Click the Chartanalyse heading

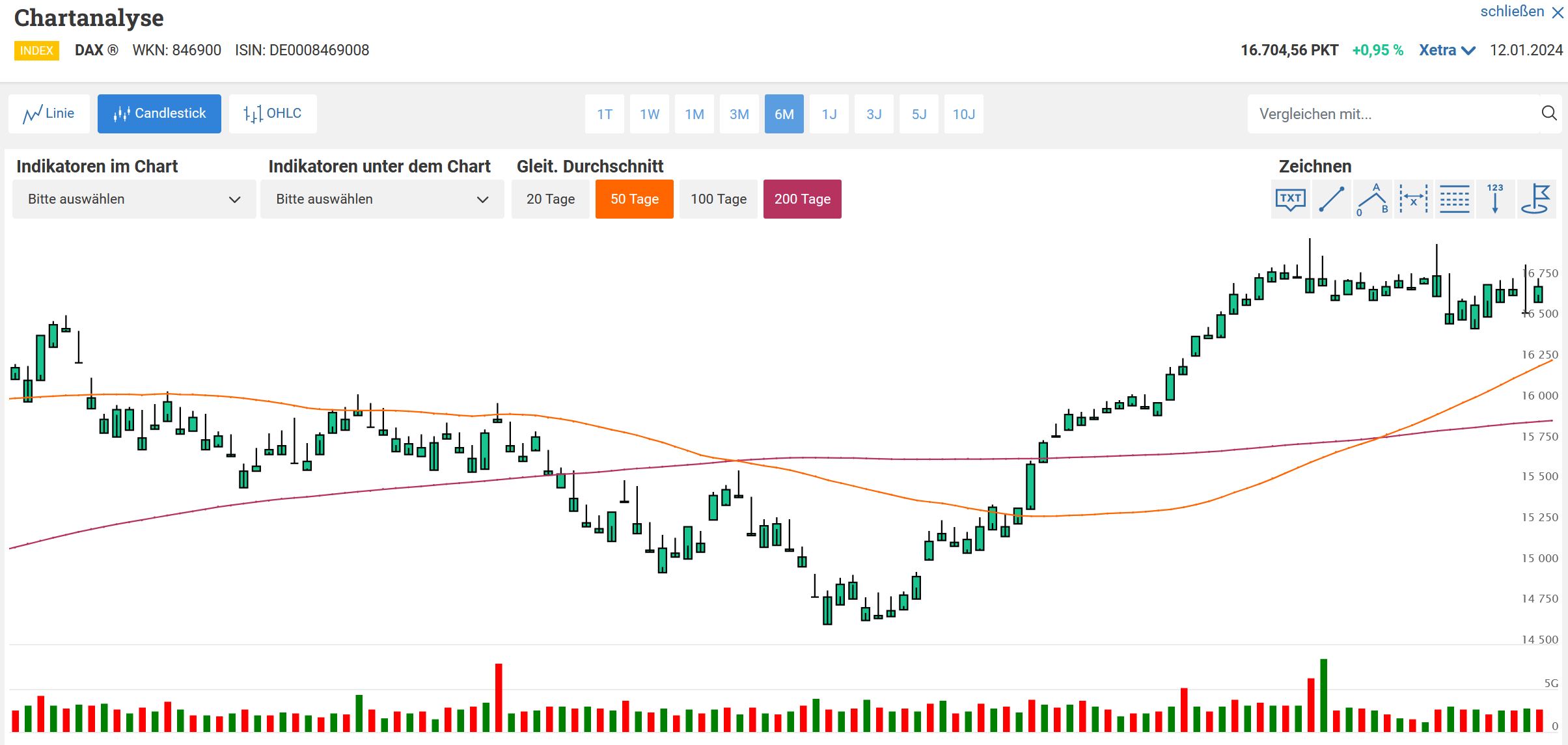(89, 18)
